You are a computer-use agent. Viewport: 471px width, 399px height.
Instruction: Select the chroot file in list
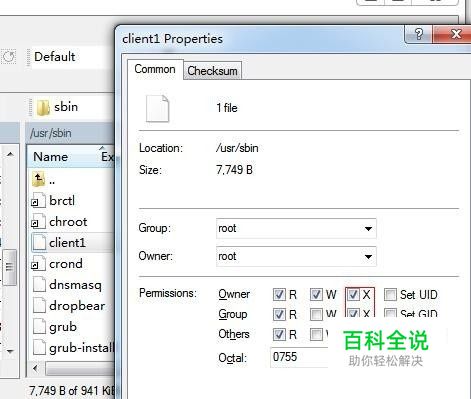(68, 222)
